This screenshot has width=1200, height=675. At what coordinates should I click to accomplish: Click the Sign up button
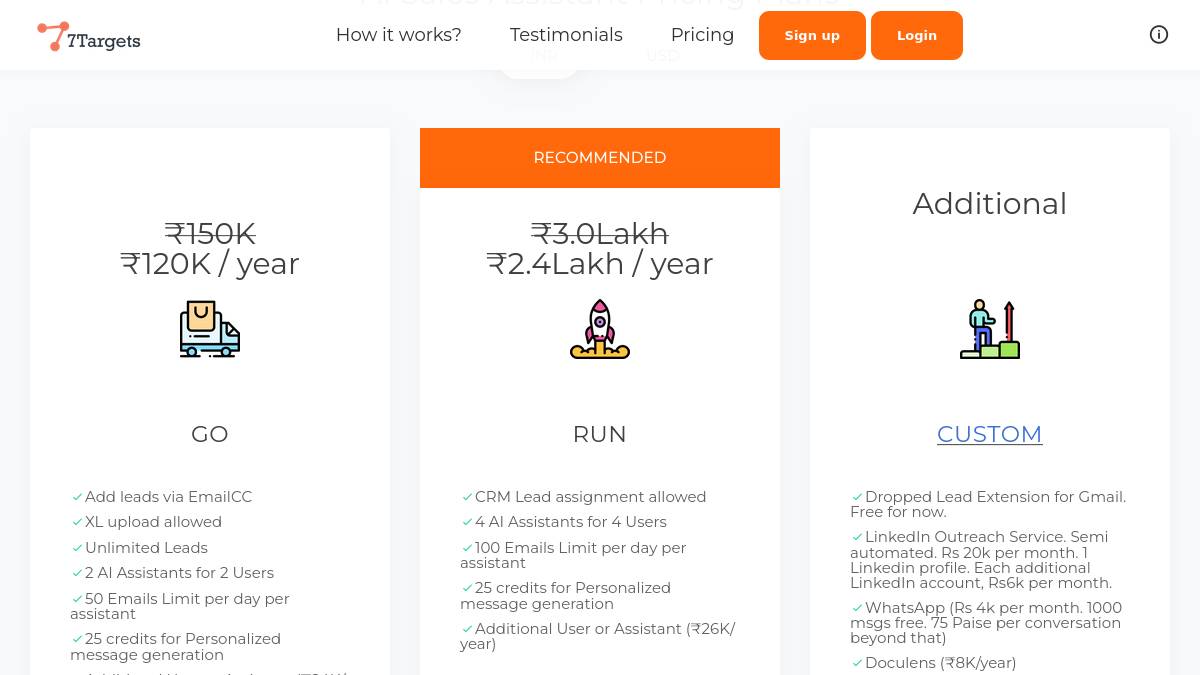click(812, 36)
